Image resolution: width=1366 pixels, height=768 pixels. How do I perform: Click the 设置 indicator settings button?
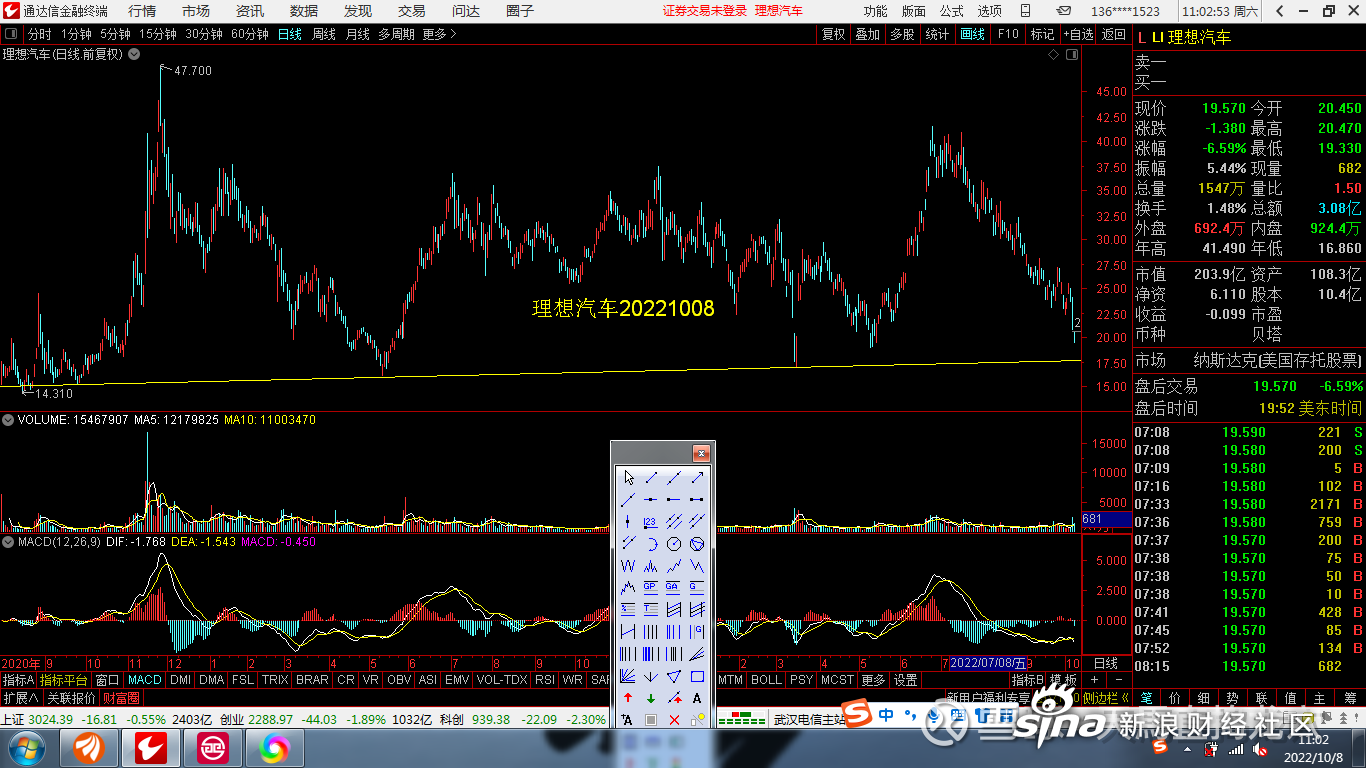[906, 680]
